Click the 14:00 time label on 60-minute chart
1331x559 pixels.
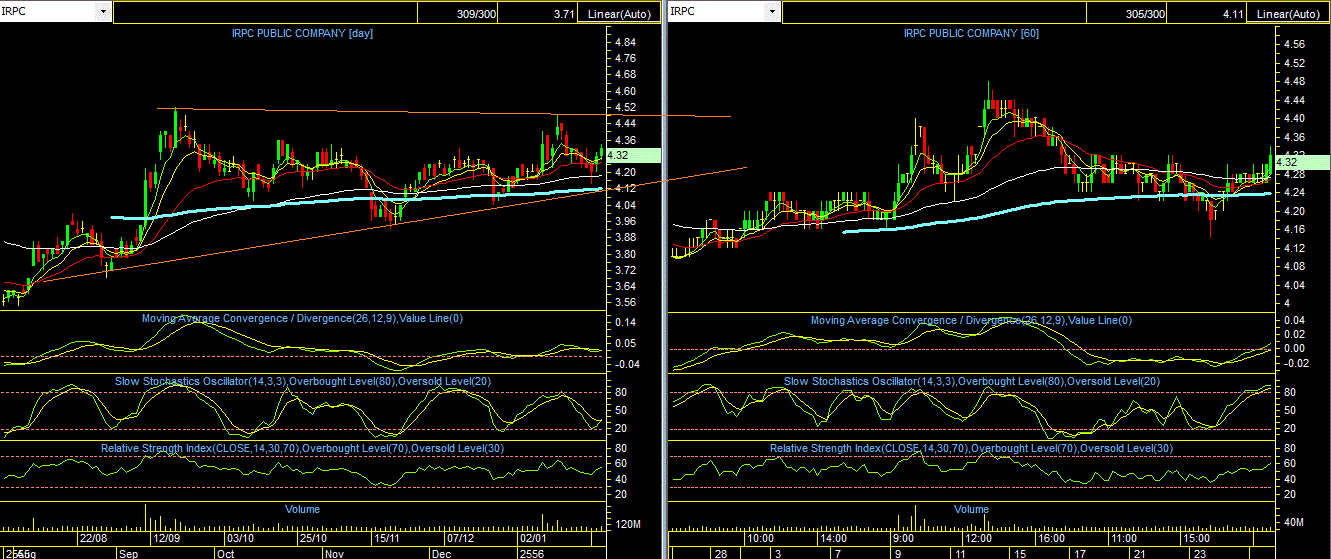coord(835,537)
